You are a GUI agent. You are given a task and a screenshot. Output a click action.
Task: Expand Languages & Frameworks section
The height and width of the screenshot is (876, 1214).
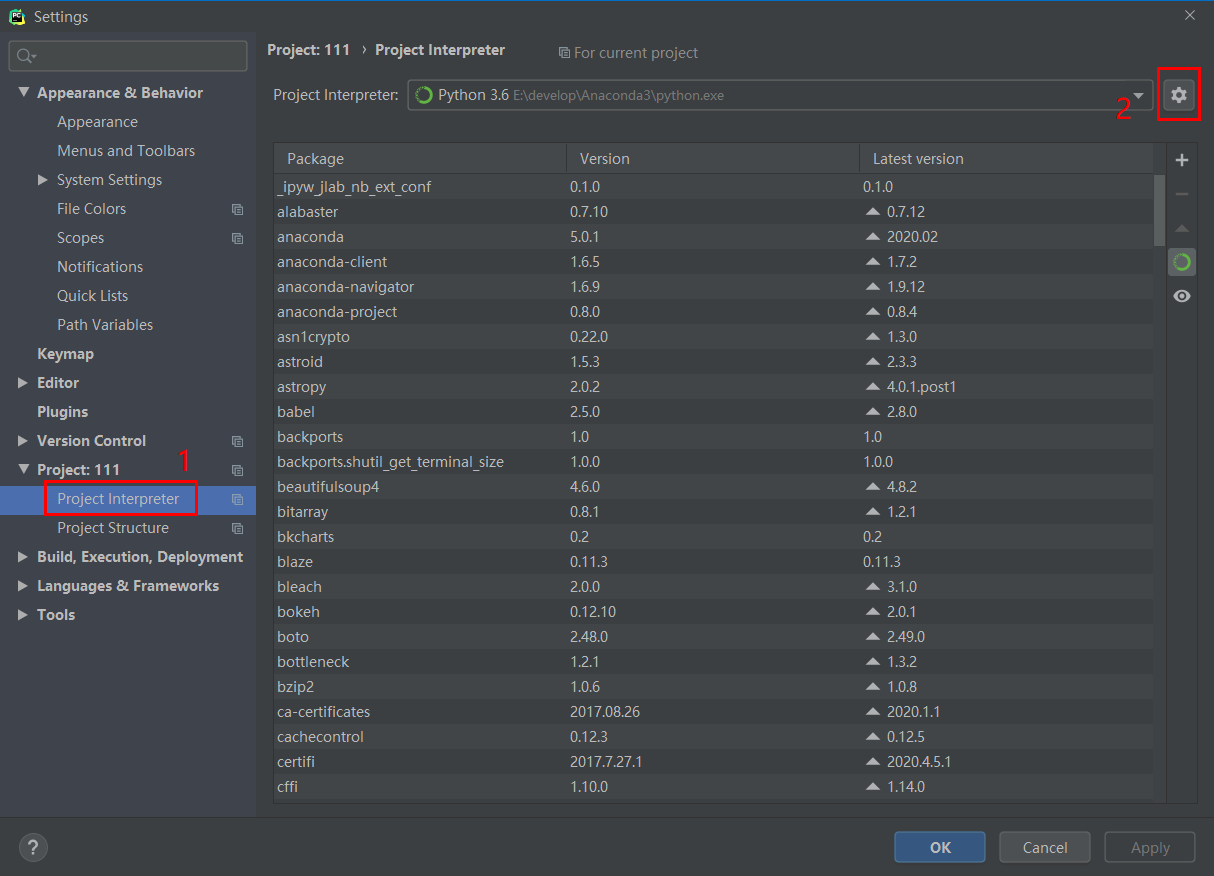(23, 586)
